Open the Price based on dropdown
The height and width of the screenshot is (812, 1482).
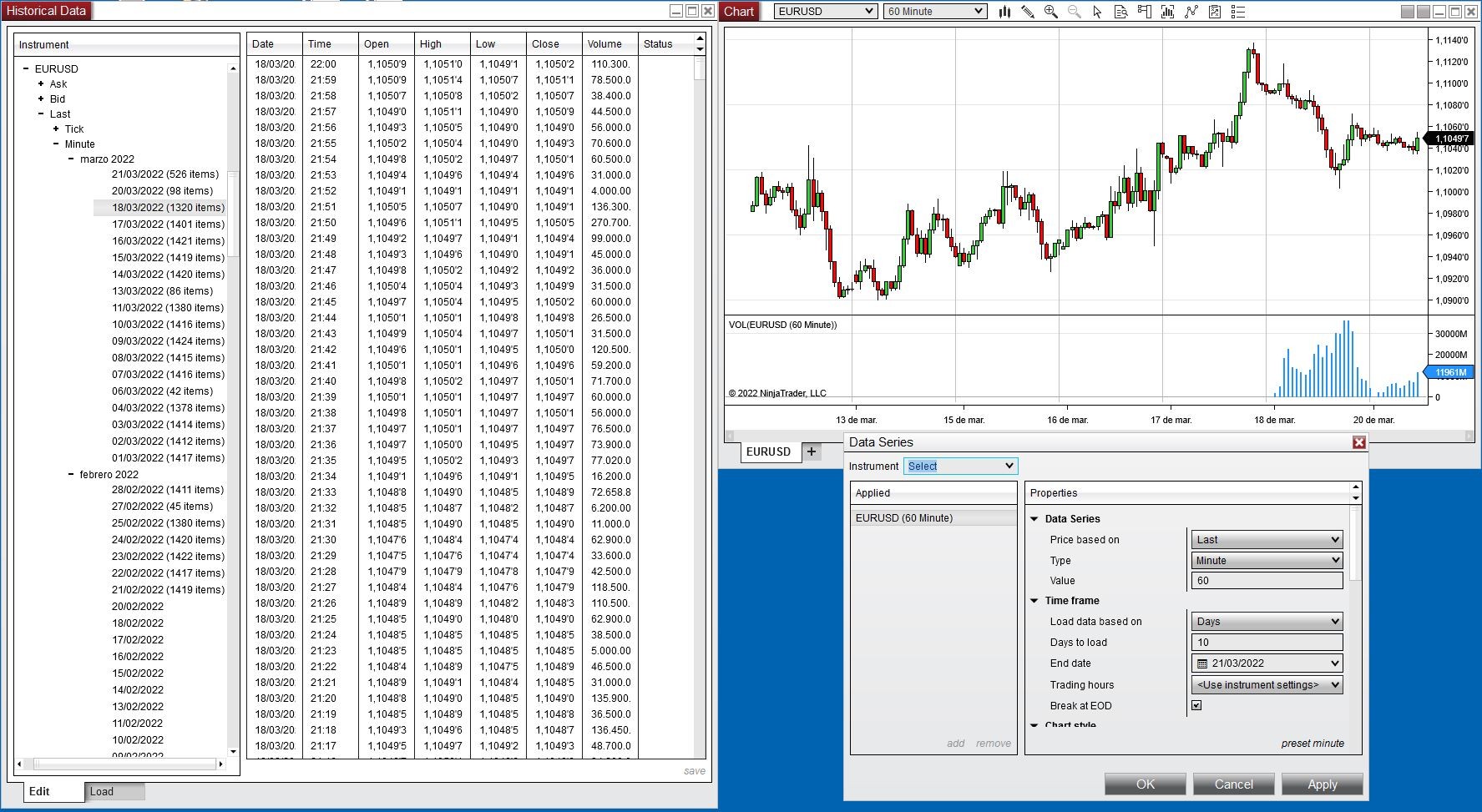coord(1267,540)
